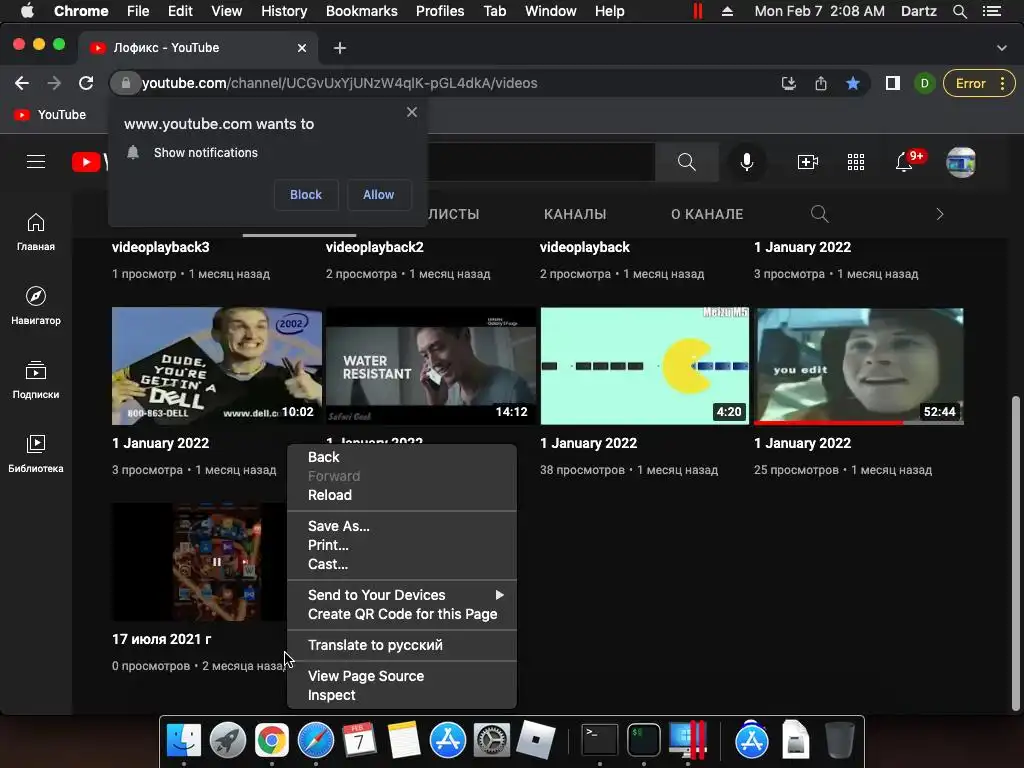Open the YouTube hamburger guide menu

pos(36,161)
